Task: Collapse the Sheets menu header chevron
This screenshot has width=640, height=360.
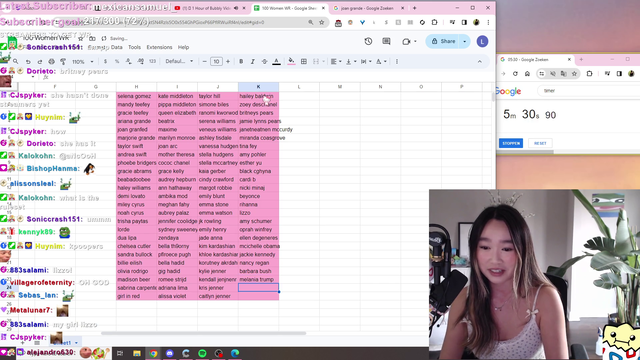Action: click(480, 62)
